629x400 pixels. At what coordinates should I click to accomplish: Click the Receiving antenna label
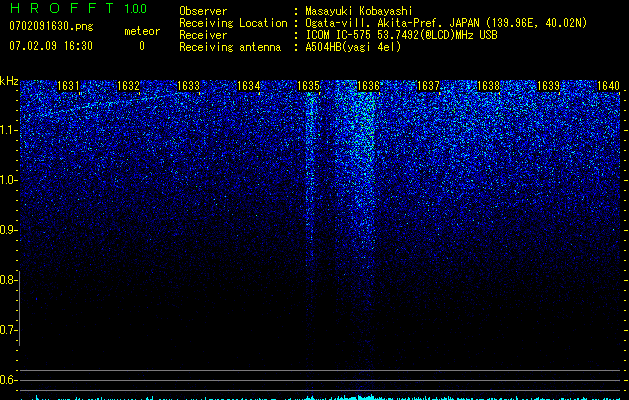[230, 47]
